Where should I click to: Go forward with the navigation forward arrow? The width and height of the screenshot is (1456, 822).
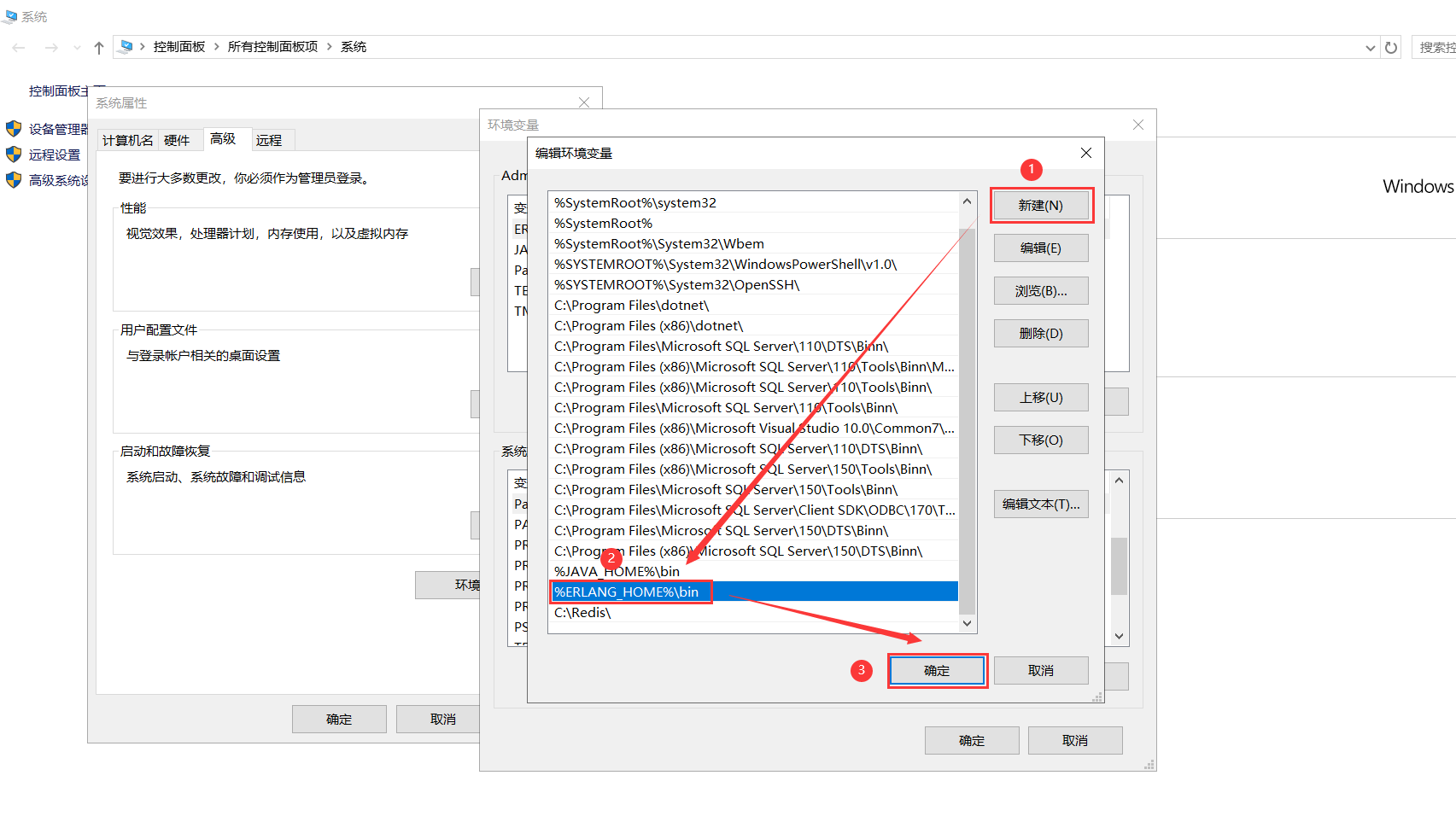pyautogui.click(x=52, y=48)
